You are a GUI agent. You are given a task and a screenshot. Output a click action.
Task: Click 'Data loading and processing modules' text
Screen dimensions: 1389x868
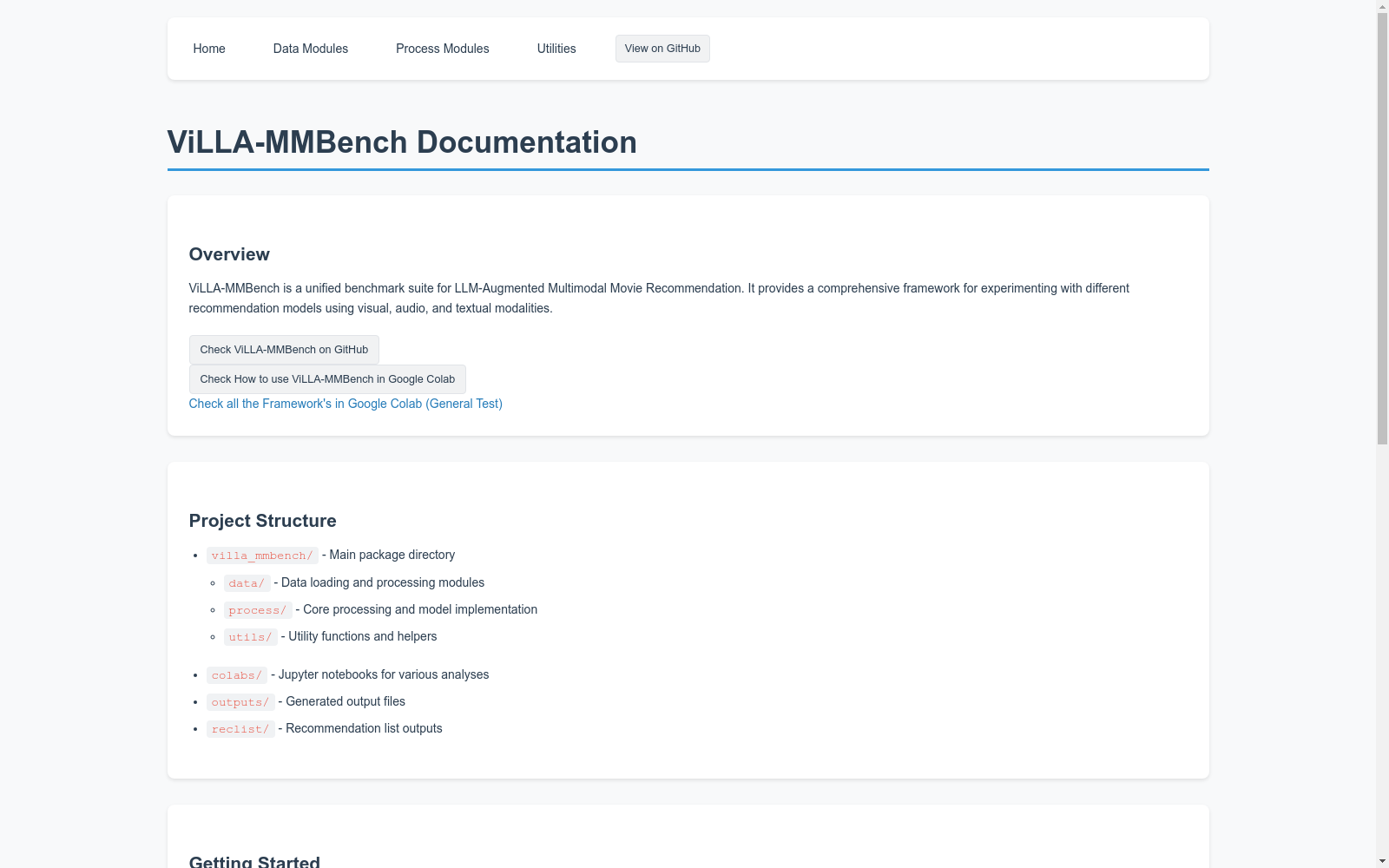tap(383, 582)
